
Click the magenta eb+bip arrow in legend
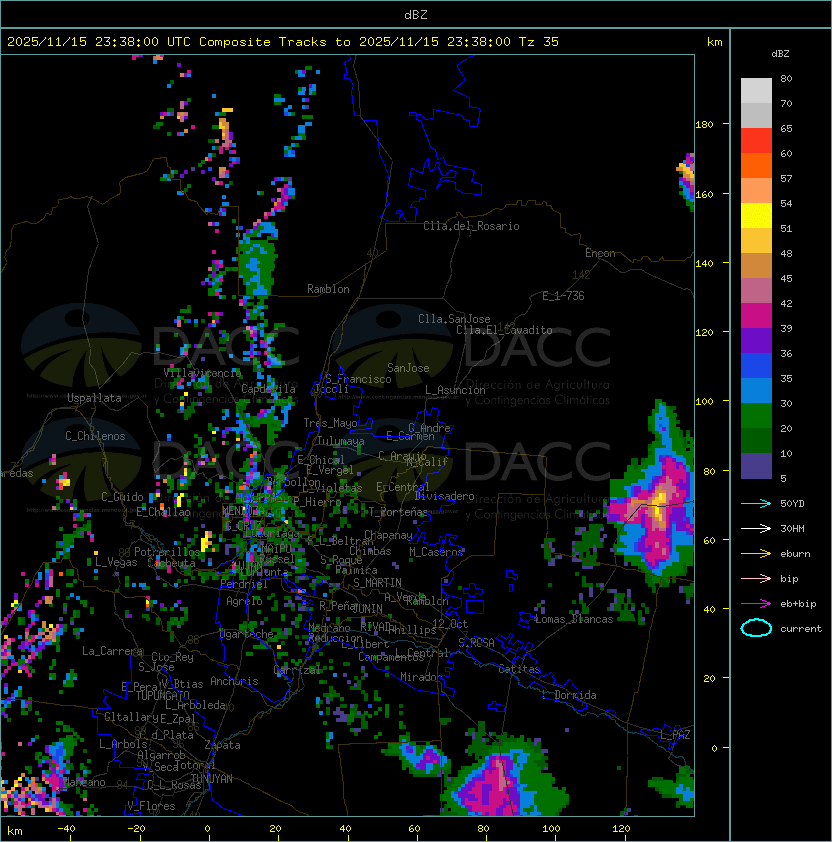coord(756,604)
